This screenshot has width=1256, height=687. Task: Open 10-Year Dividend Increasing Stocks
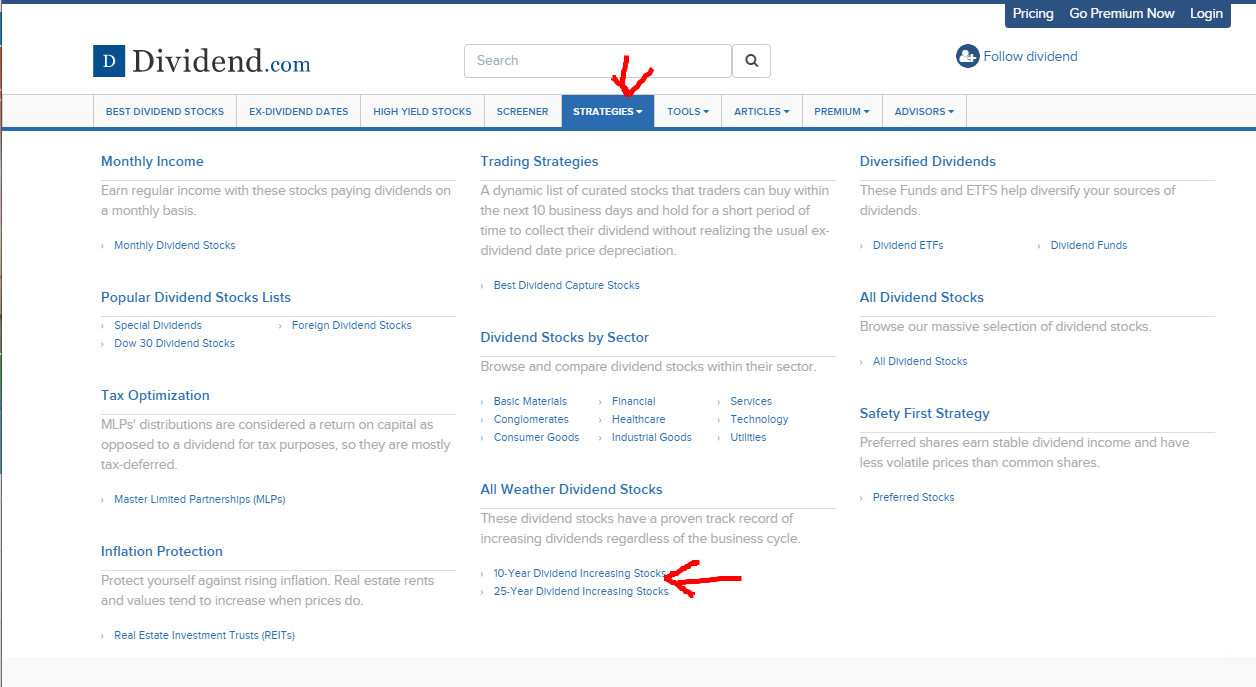579,573
